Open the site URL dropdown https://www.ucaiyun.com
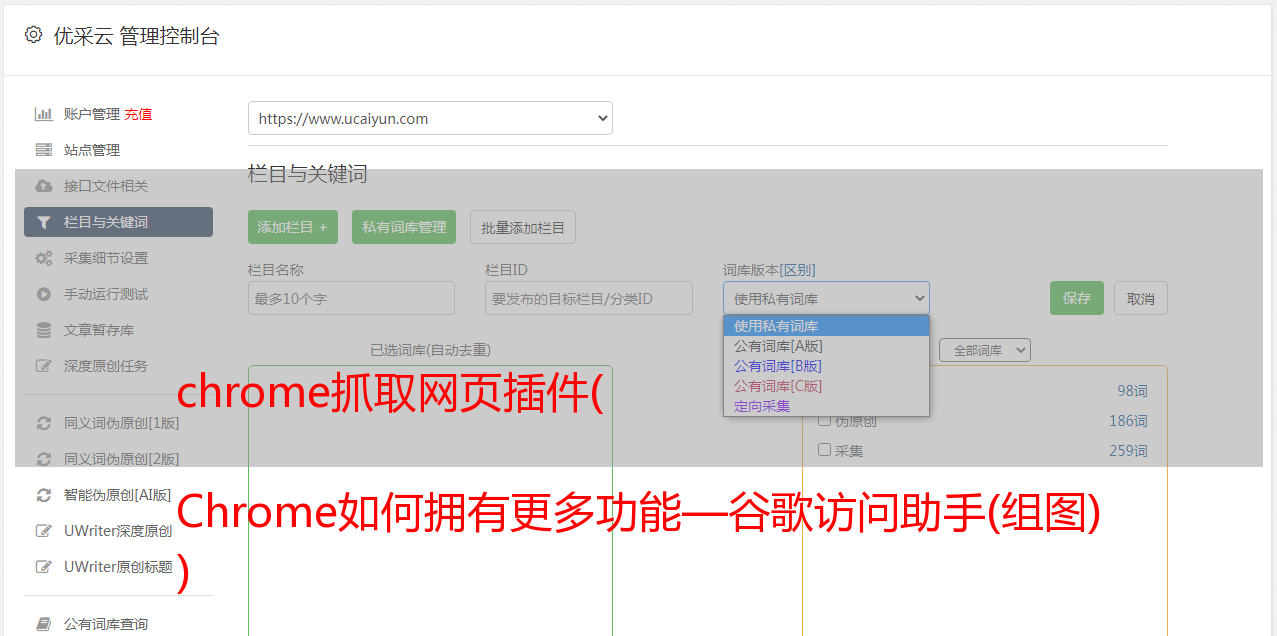This screenshot has height=636, width=1277. [430, 118]
